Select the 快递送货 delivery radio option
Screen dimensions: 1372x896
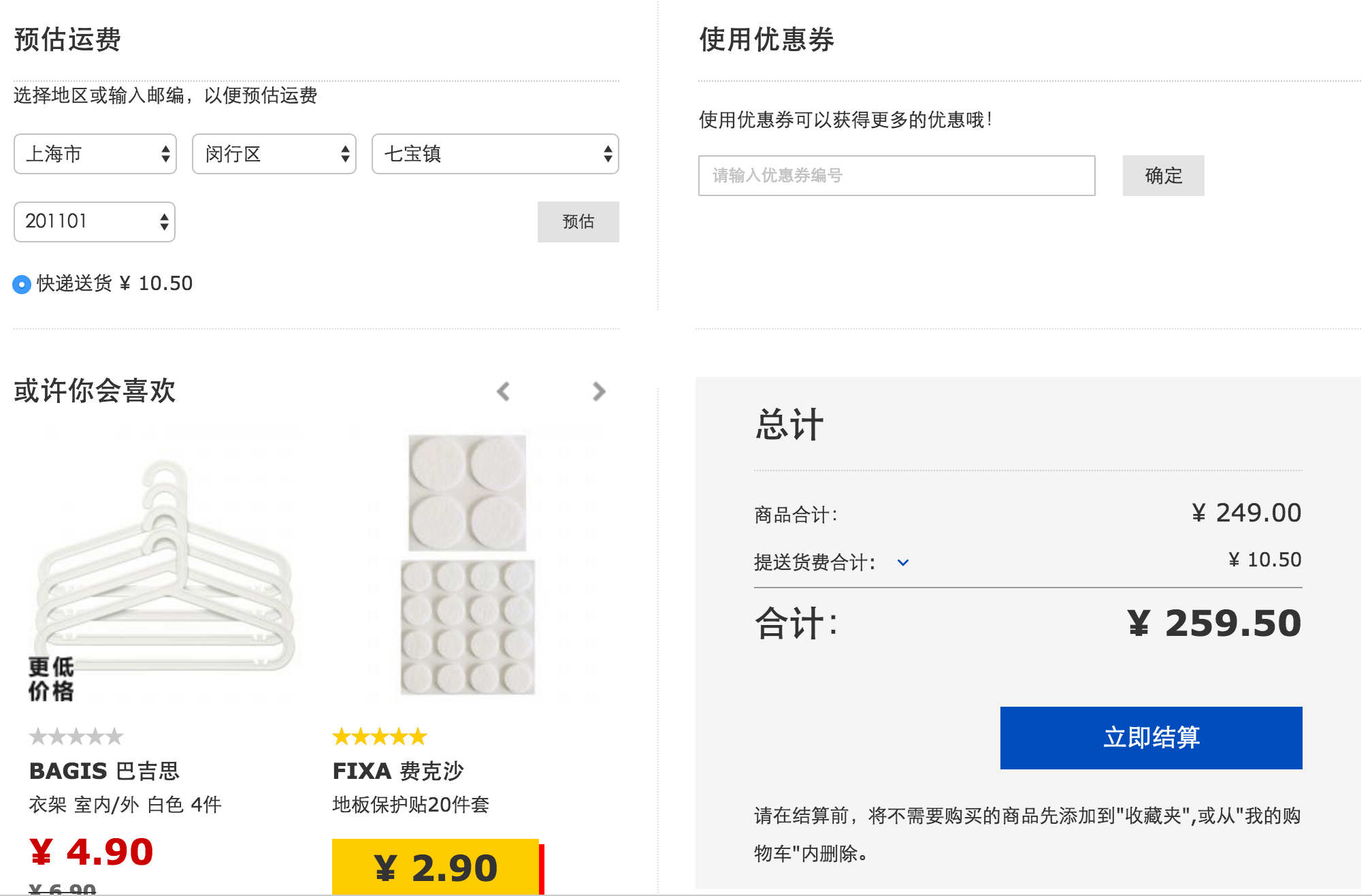click(x=22, y=284)
